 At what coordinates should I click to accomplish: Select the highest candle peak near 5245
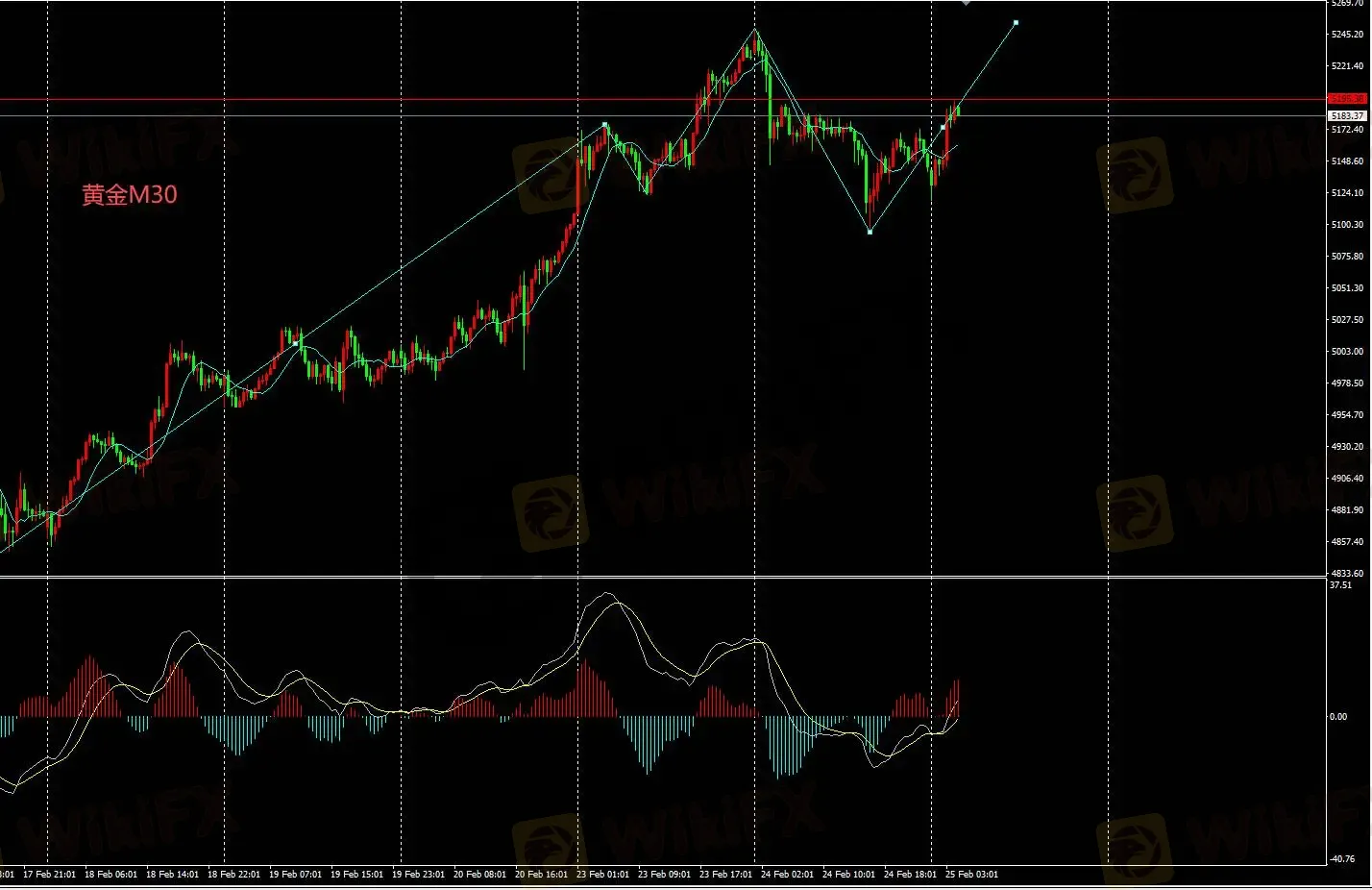(x=755, y=32)
